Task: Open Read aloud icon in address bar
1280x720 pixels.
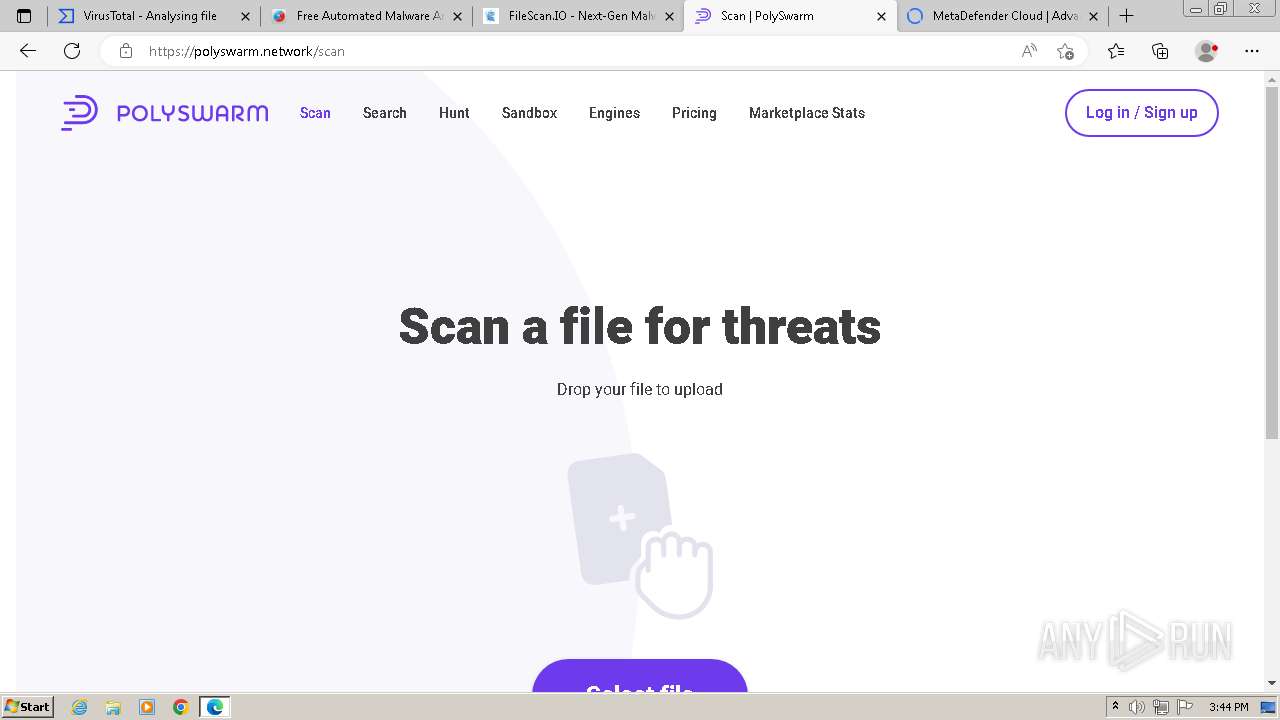Action: (1029, 51)
